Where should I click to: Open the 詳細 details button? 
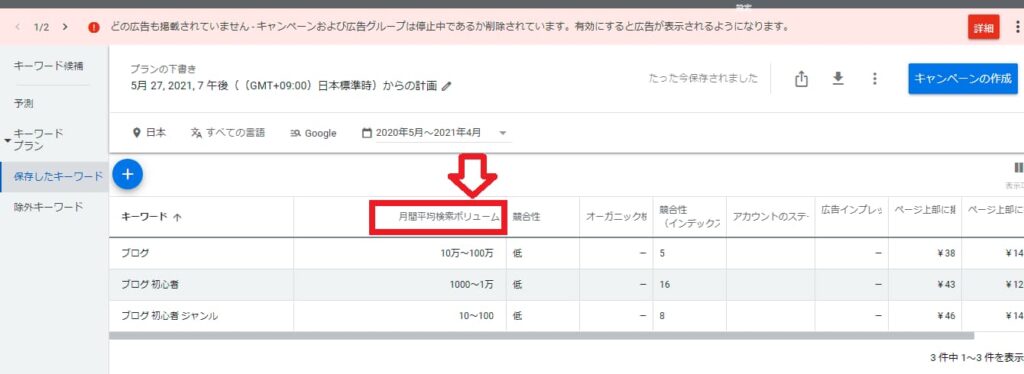[984, 27]
